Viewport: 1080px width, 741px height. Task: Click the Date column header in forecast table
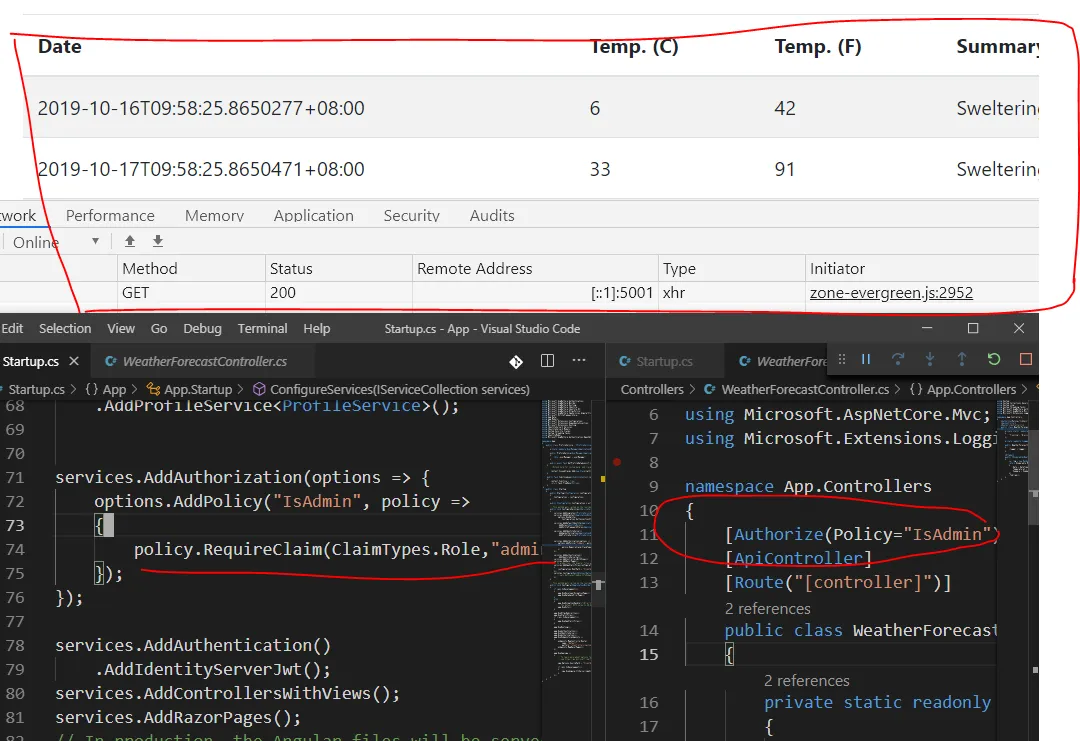coord(60,46)
